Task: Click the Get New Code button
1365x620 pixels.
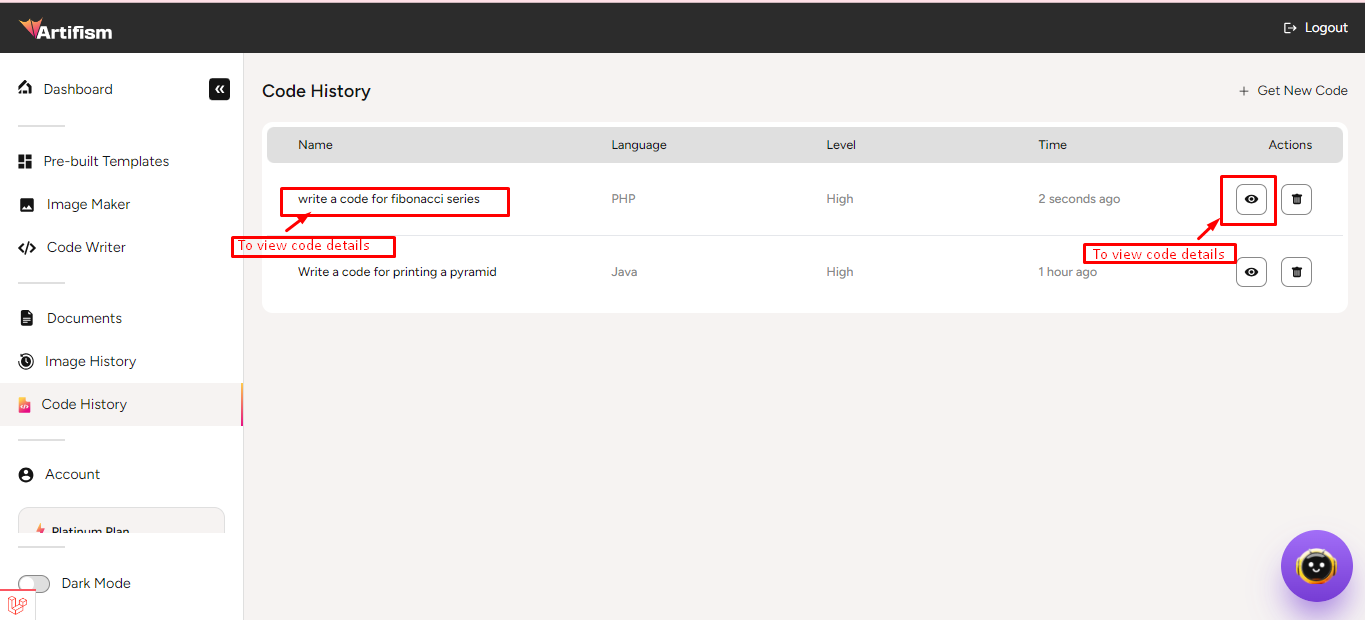Action: [x=1293, y=91]
